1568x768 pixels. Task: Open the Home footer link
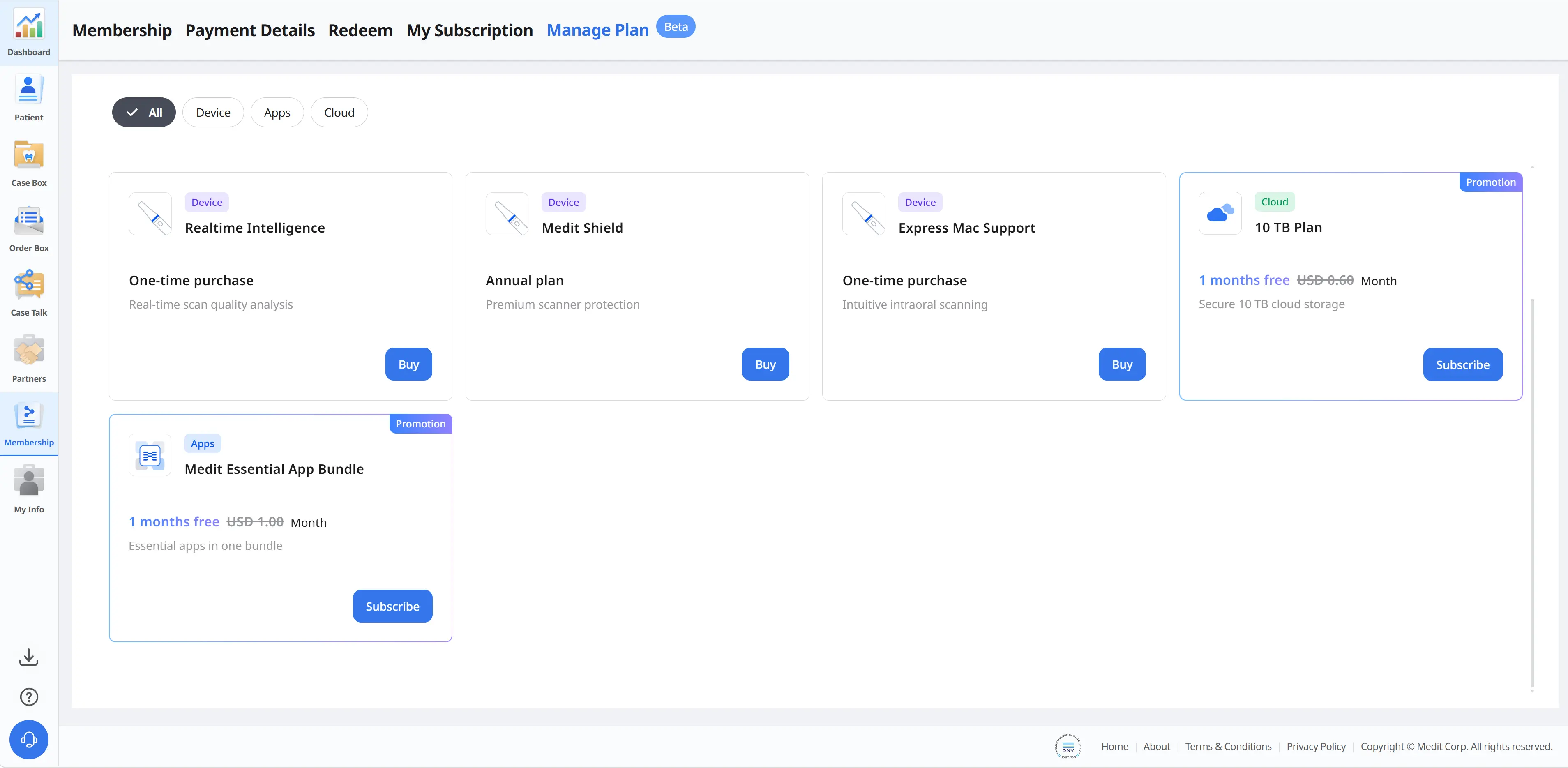(1114, 746)
